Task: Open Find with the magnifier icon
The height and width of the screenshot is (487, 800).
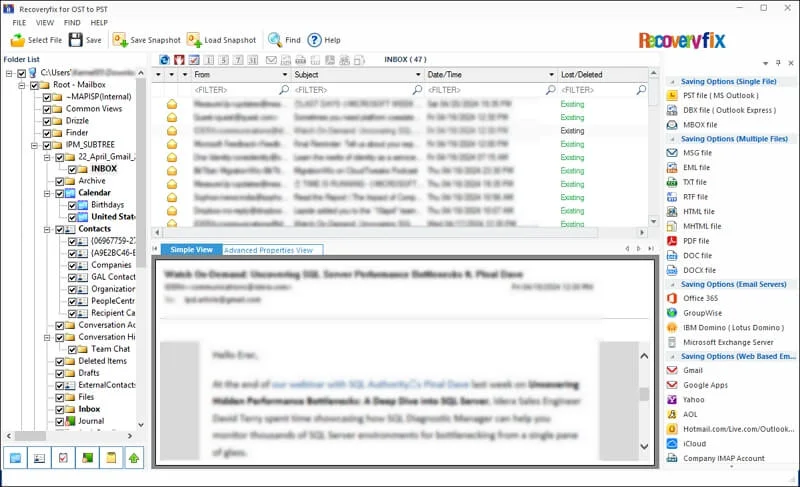Action: tap(275, 40)
